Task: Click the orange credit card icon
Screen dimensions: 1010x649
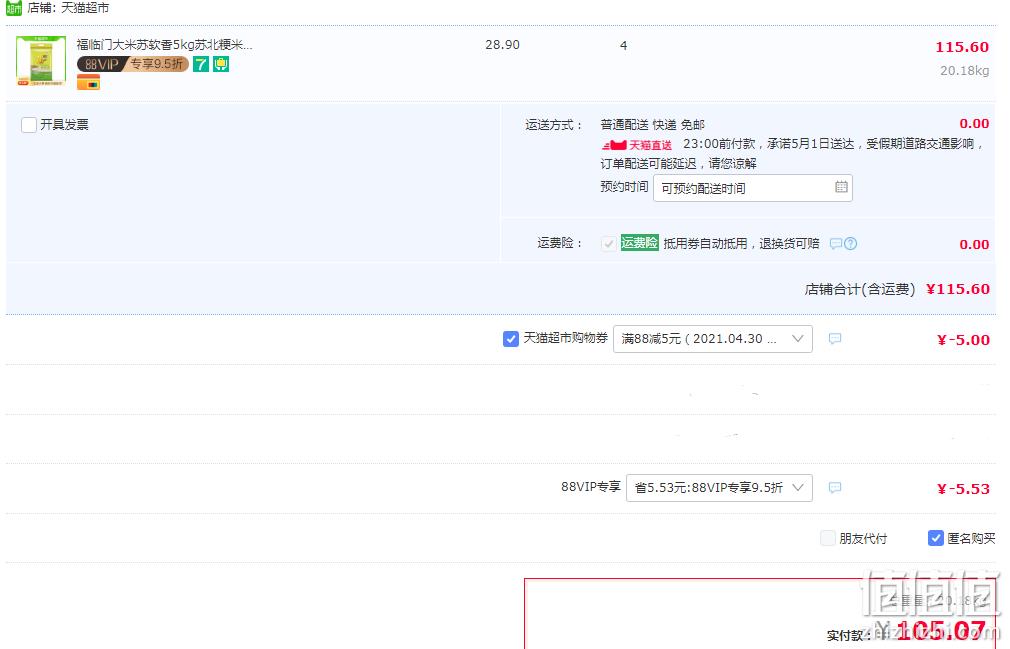Action: point(88,82)
